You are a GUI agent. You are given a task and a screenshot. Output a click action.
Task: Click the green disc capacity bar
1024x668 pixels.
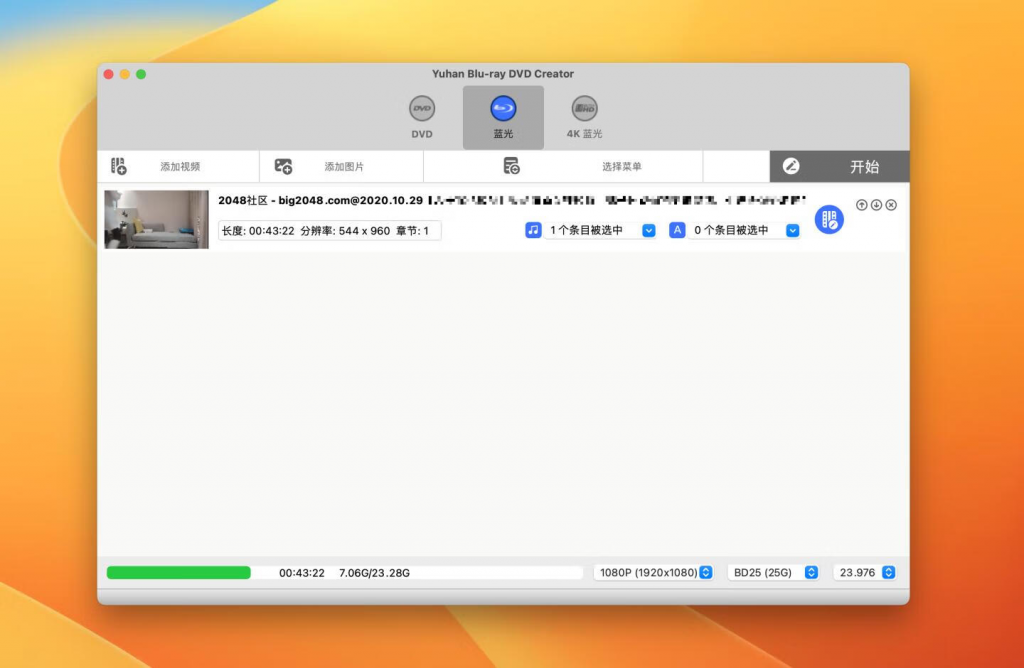178,572
